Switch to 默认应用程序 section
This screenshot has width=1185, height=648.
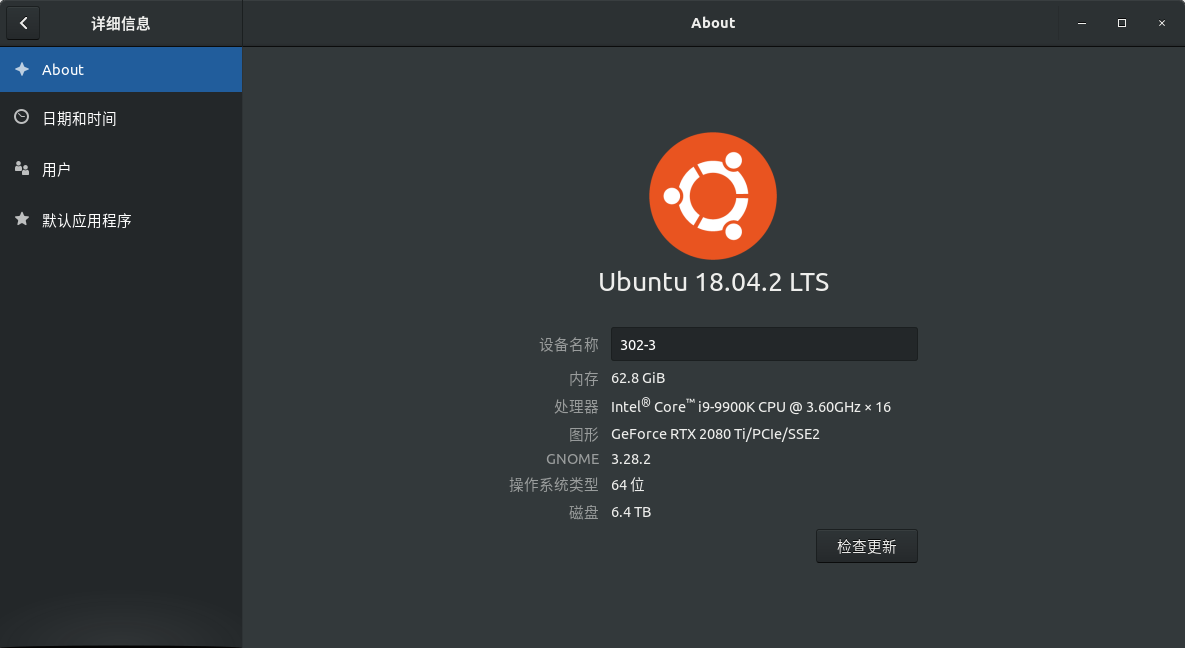pos(84,220)
